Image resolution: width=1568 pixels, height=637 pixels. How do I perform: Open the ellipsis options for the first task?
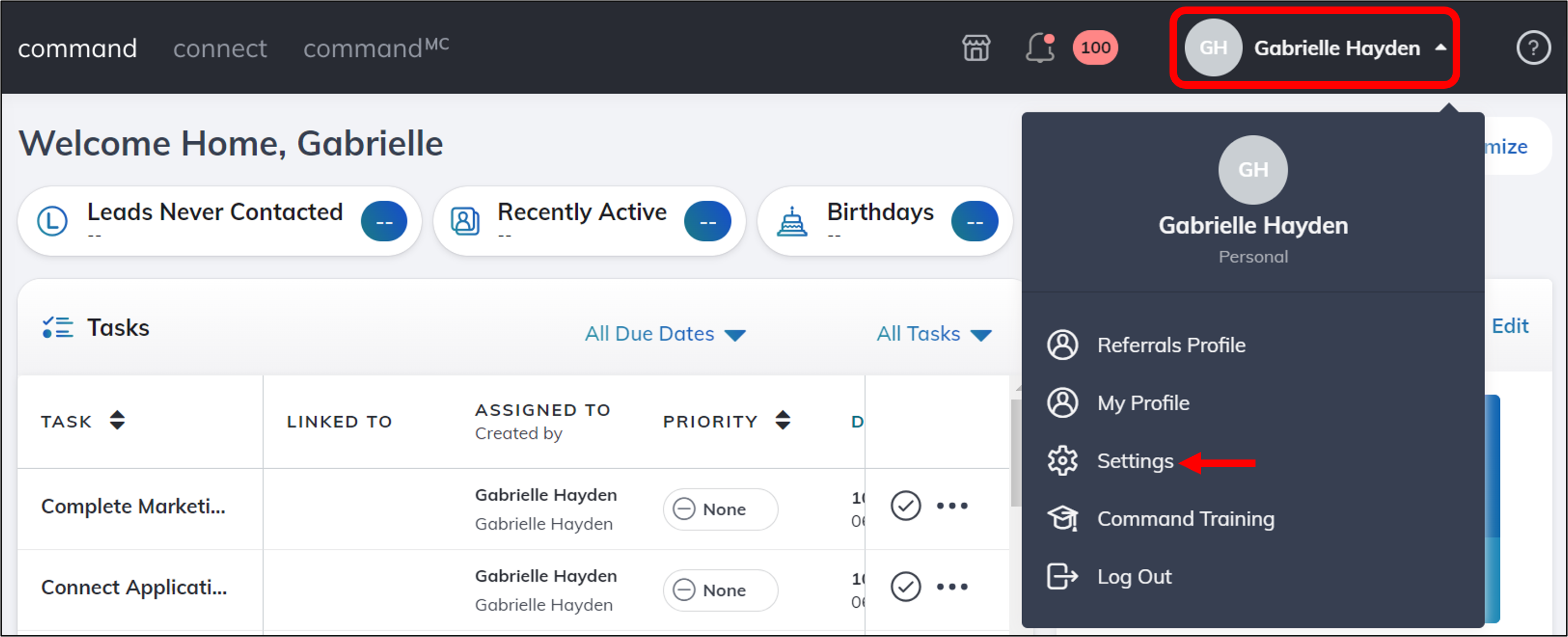click(x=952, y=505)
